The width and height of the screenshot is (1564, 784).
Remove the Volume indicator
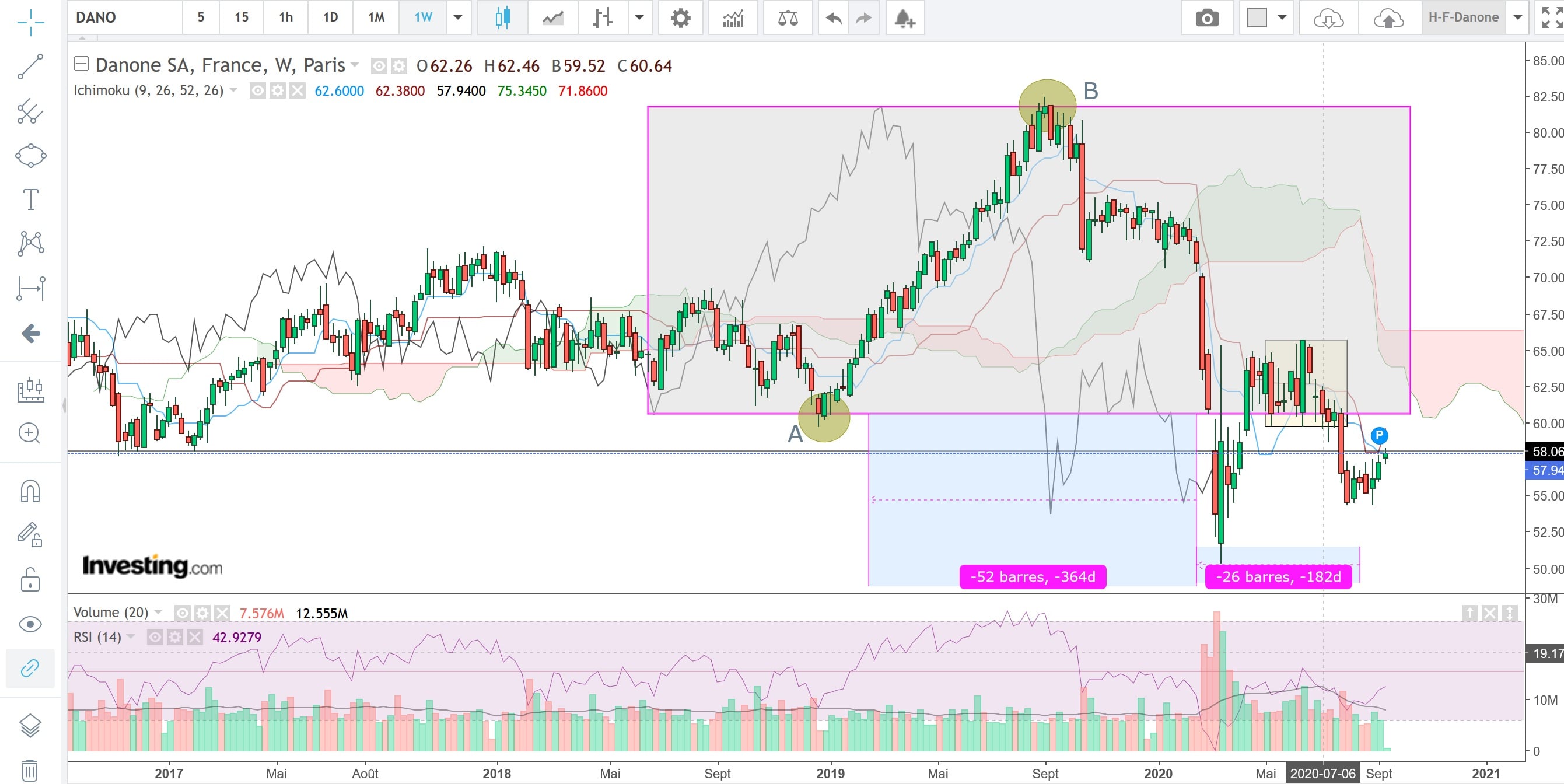tap(222, 612)
